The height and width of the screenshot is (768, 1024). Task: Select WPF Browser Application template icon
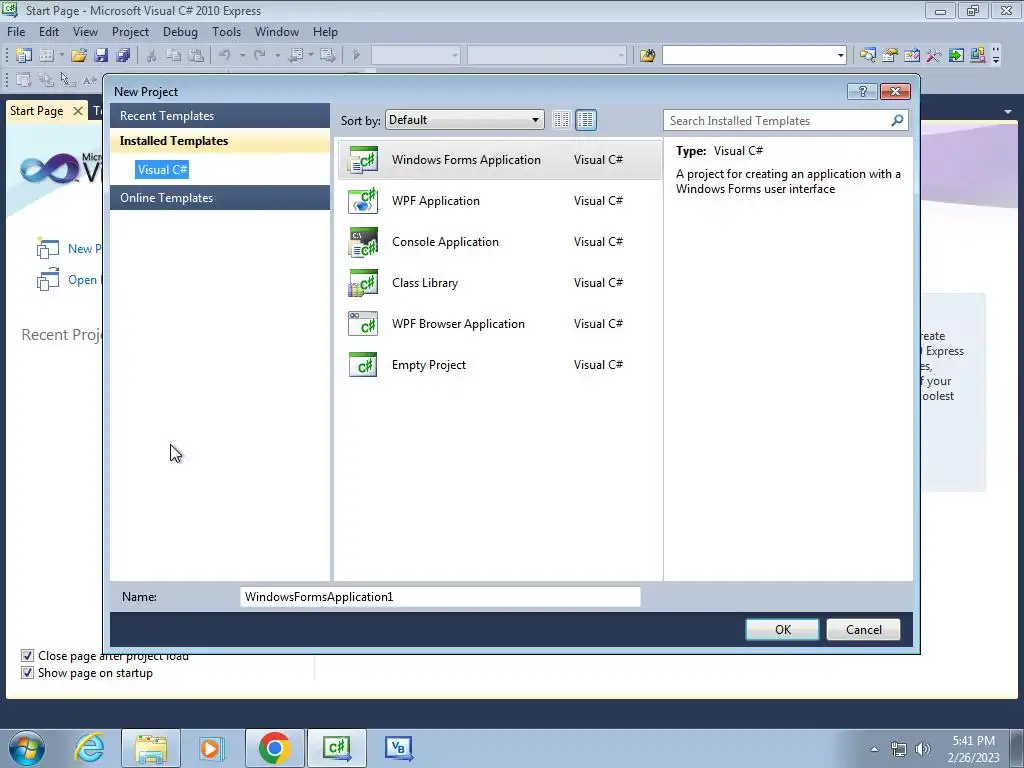coord(363,324)
